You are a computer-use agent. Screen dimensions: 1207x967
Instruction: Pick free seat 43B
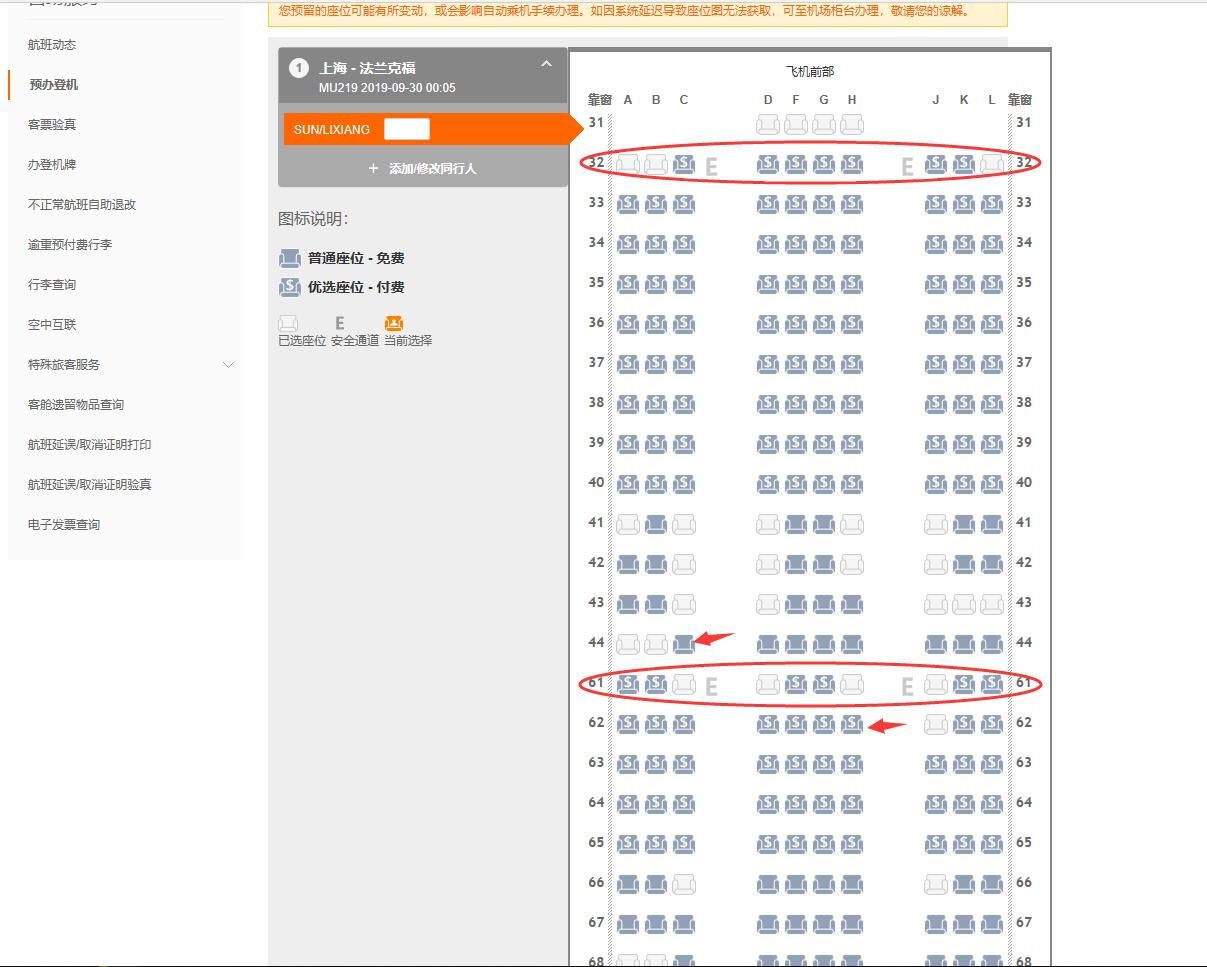pyautogui.click(x=656, y=604)
